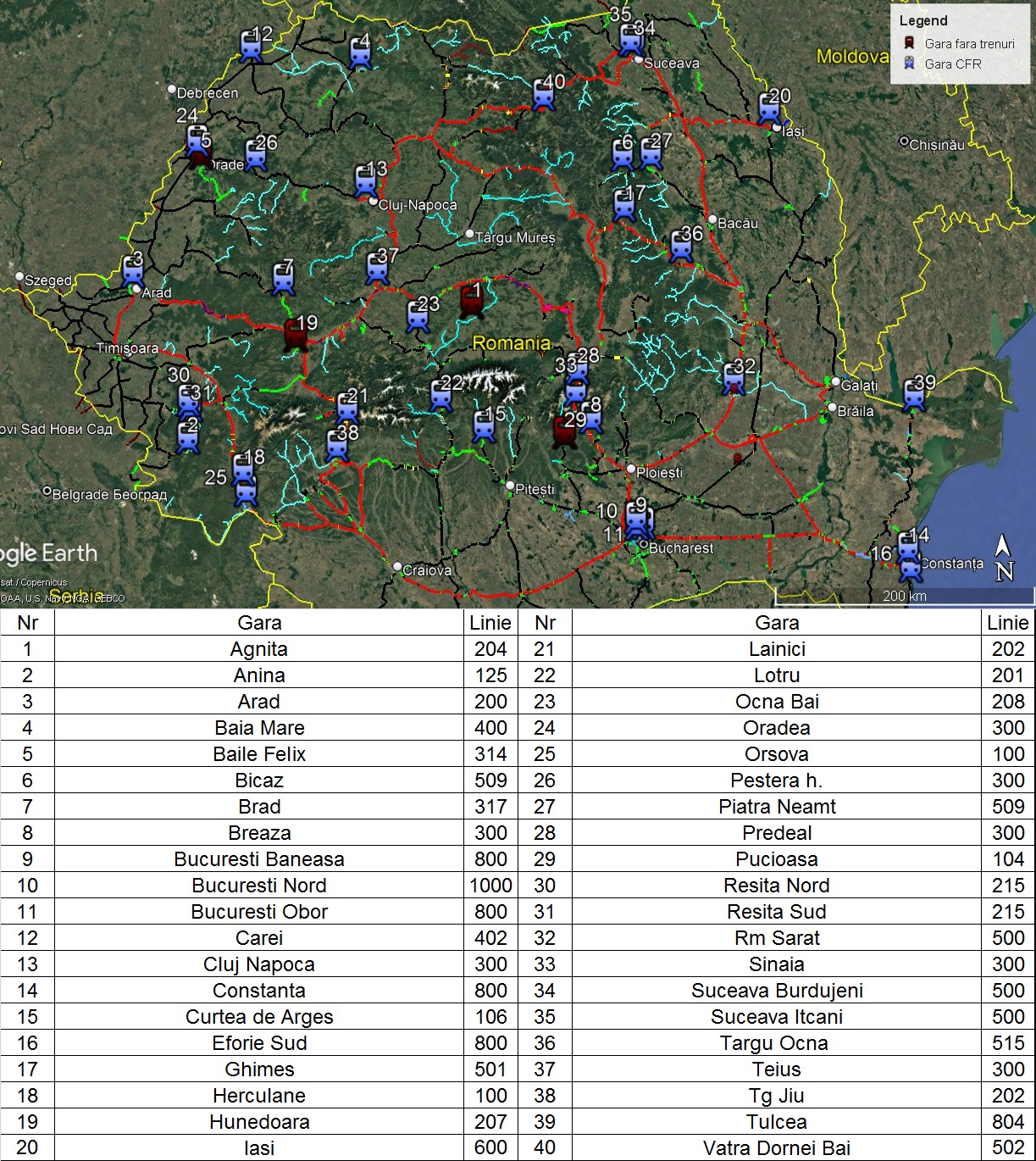Click the Tg Jiu marker 38
1036x1161 pixels.
338,445
